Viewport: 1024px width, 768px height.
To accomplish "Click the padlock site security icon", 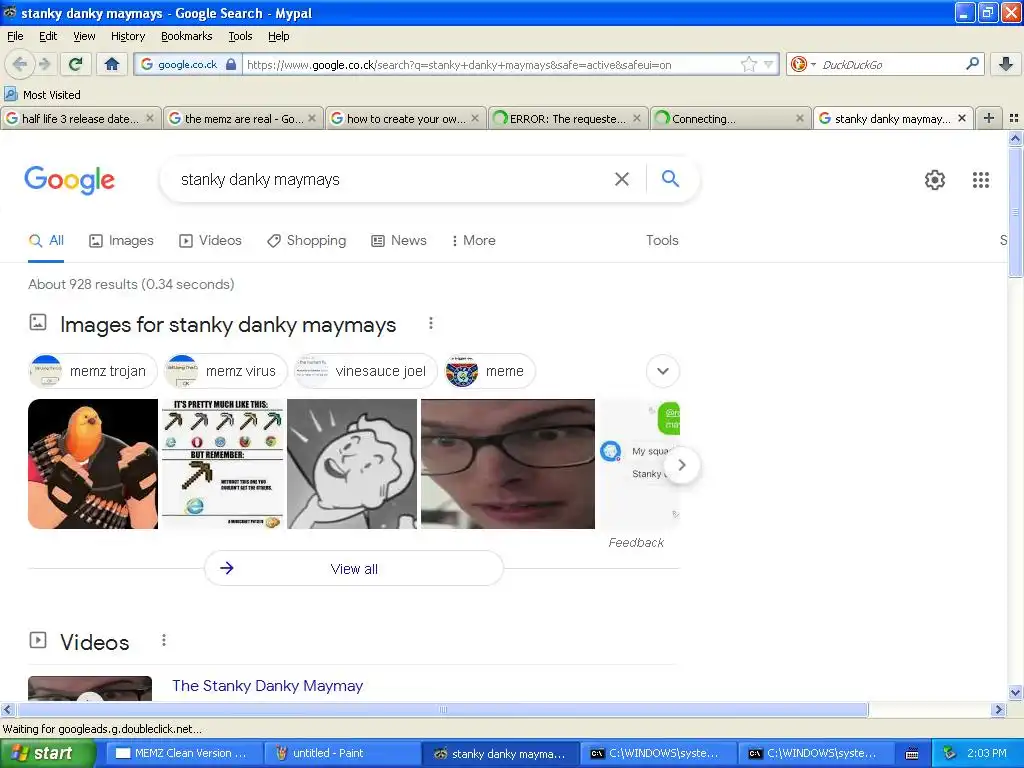I will [231, 65].
